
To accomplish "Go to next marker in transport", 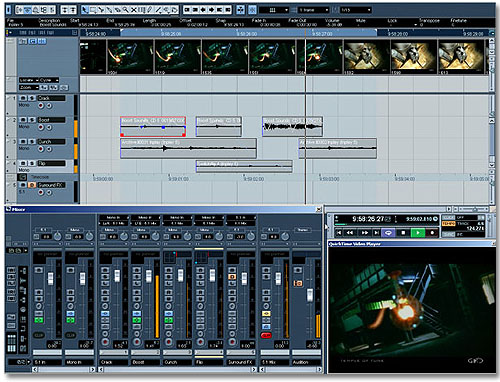I will 376,233.
